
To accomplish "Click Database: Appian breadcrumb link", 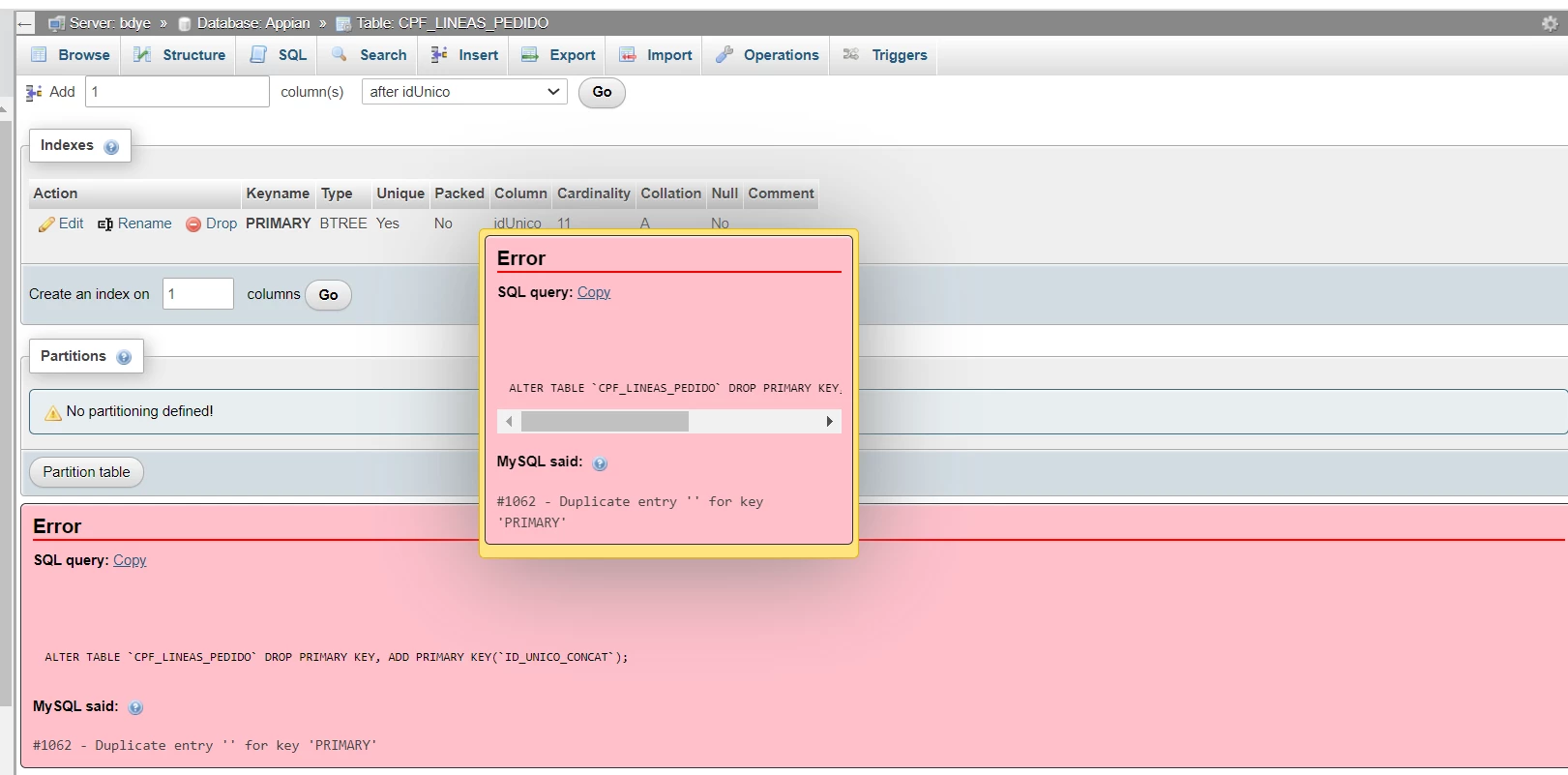I will tap(253, 23).
